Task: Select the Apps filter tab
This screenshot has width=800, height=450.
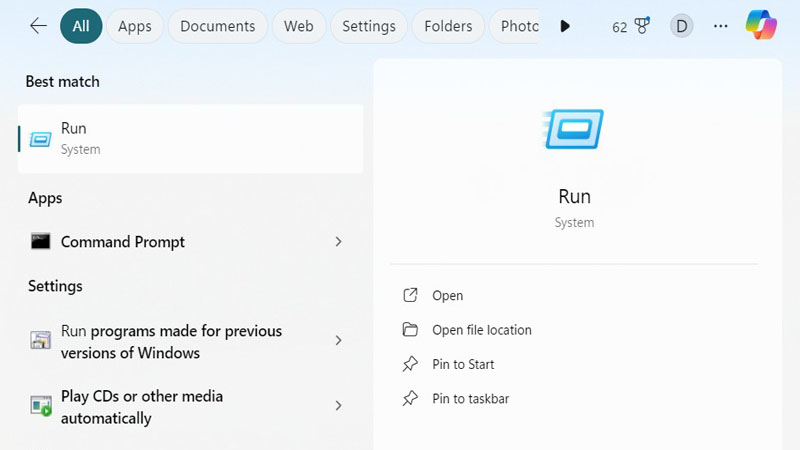Action: click(134, 26)
